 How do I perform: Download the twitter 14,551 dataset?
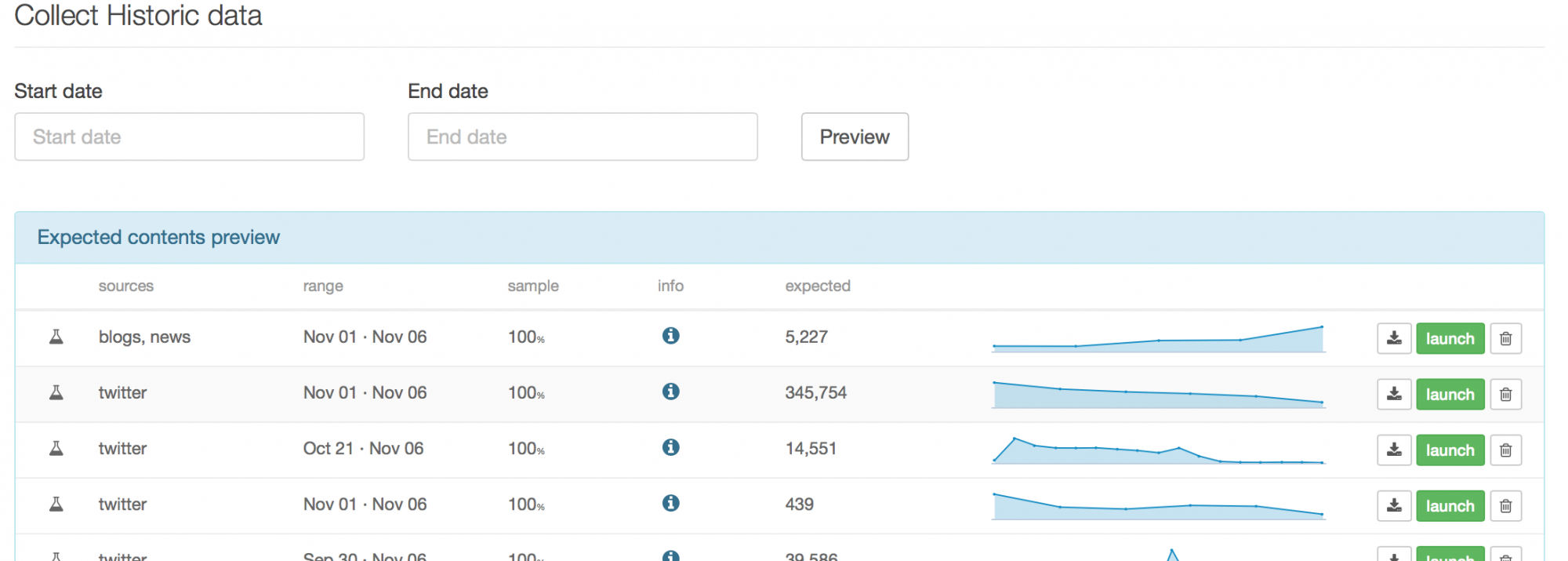1394,450
